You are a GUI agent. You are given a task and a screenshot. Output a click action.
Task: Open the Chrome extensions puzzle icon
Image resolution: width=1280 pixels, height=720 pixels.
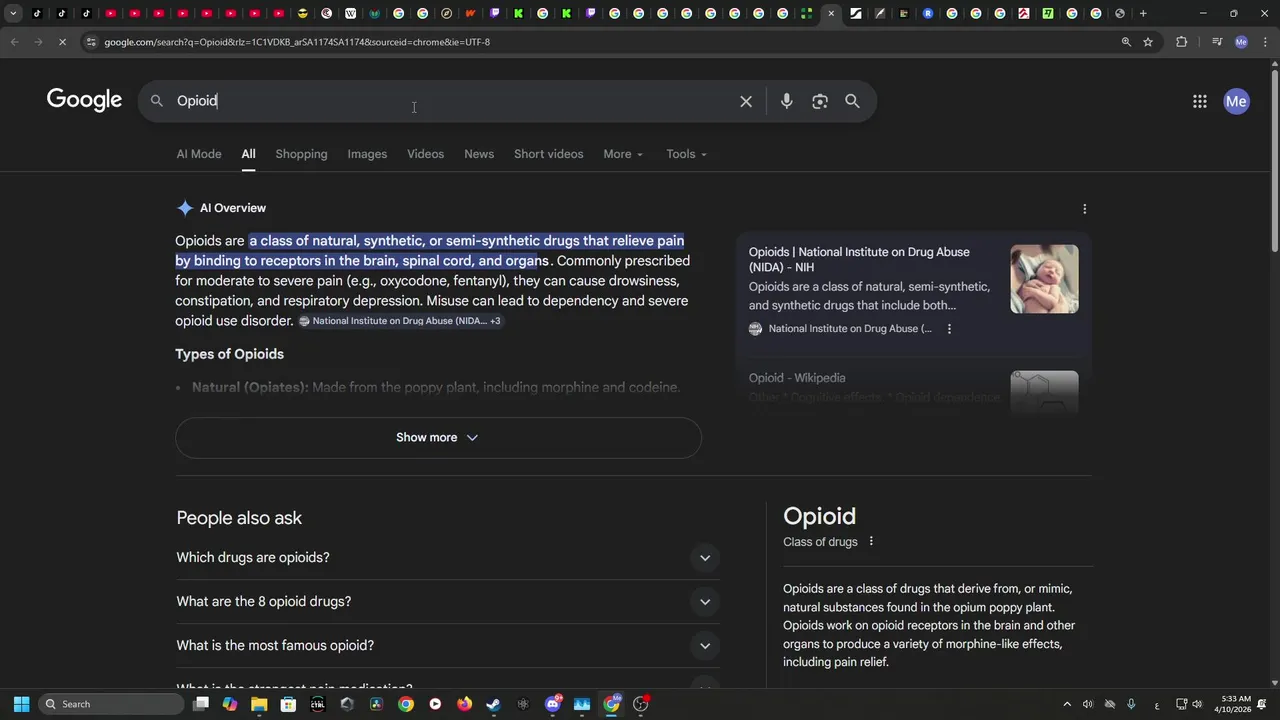tap(1182, 42)
